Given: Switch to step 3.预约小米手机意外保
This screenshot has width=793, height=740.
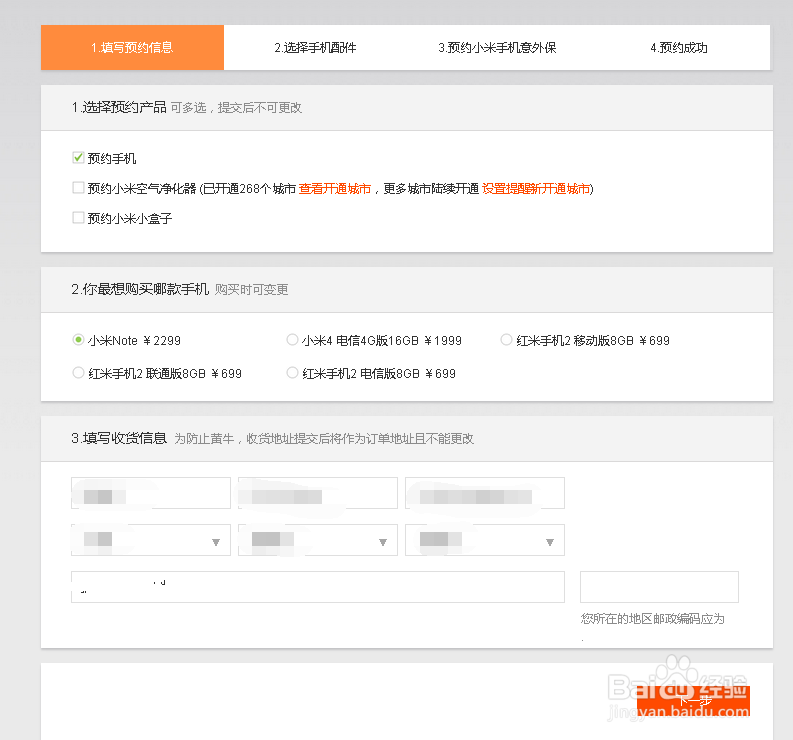Looking at the screenshot, I should tap(497, 48).
